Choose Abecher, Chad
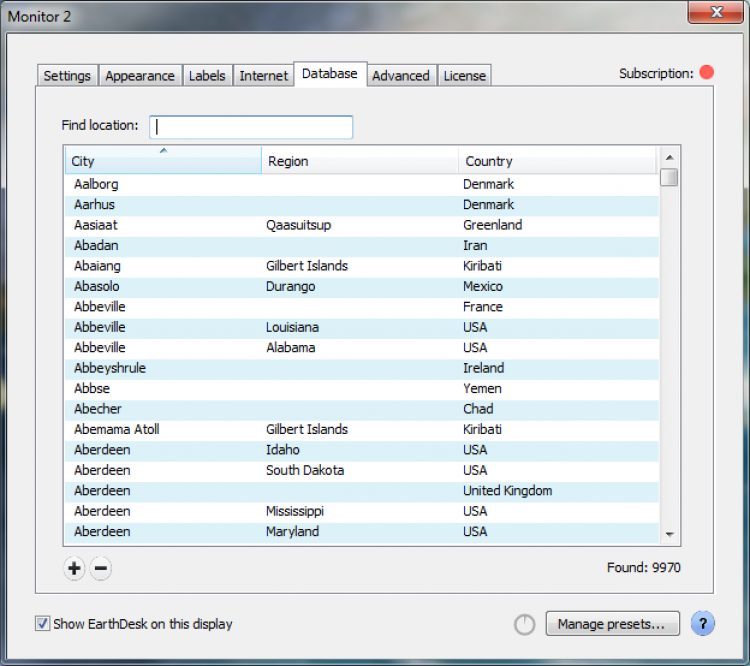Viewport: 750px width, 666px height. pos(362,409)
